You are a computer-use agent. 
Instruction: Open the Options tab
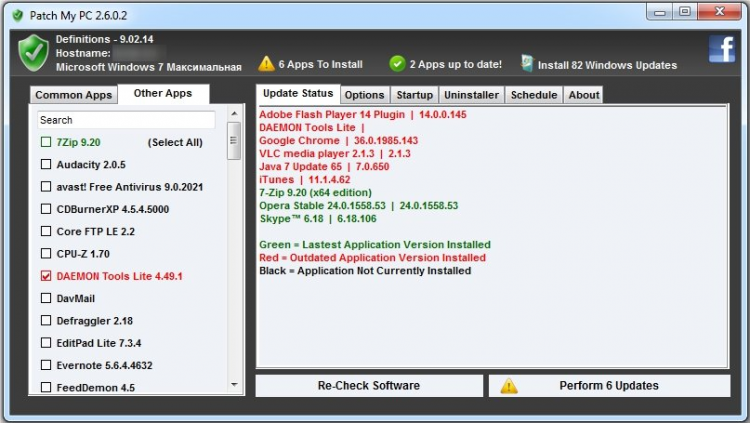click(364, 95)
